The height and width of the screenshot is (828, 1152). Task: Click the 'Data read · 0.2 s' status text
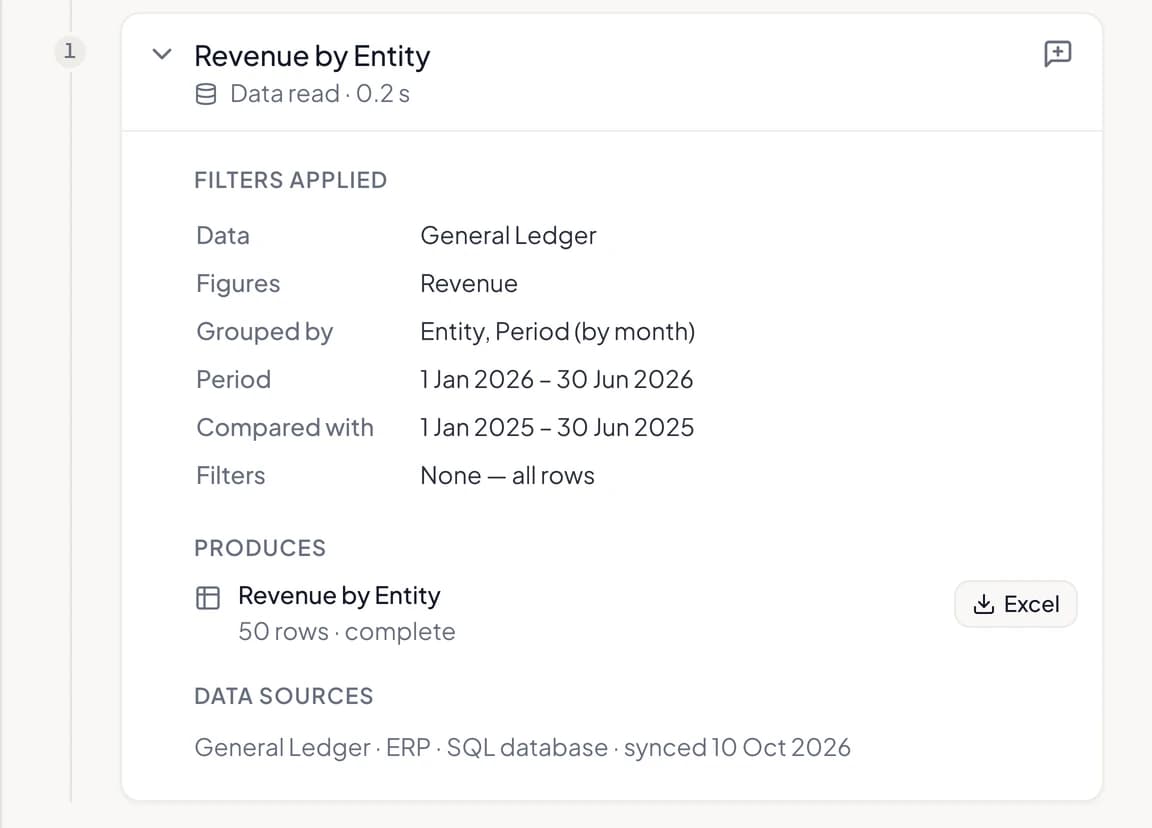tap(320, 94)
